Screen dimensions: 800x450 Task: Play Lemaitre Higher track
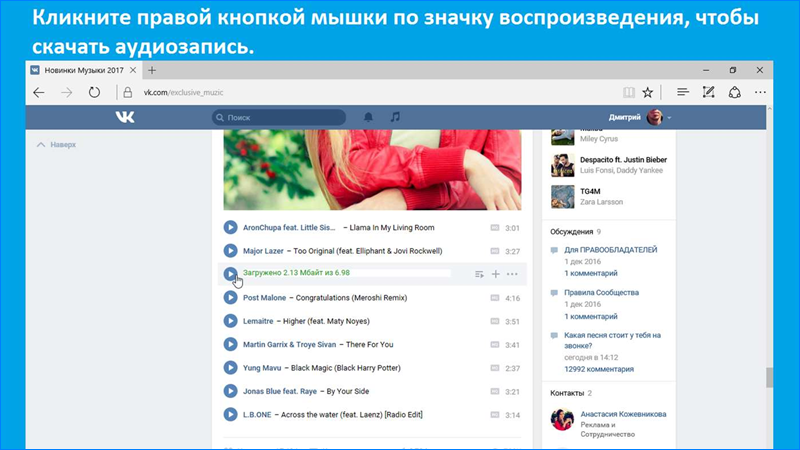point(231,321)
